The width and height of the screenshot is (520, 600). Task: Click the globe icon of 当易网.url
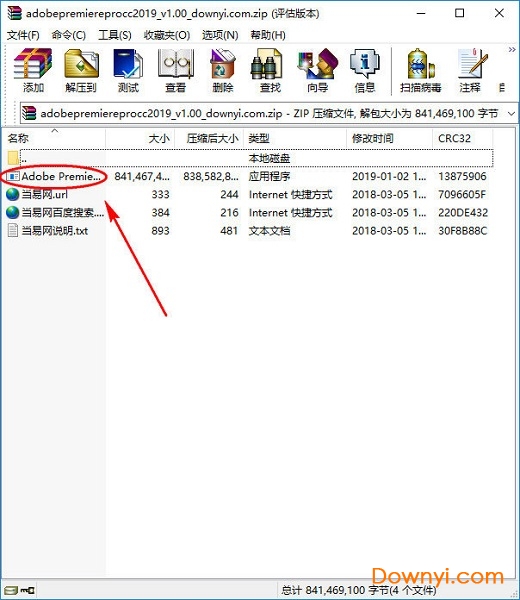(x=13, y=194)
